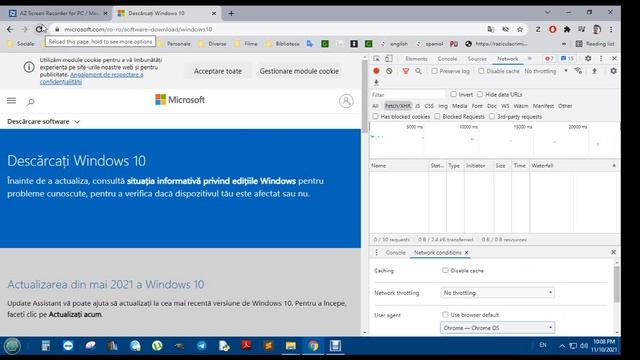
Task: Close the Network conditions drawer tab
Action: (x=467, y=253)
